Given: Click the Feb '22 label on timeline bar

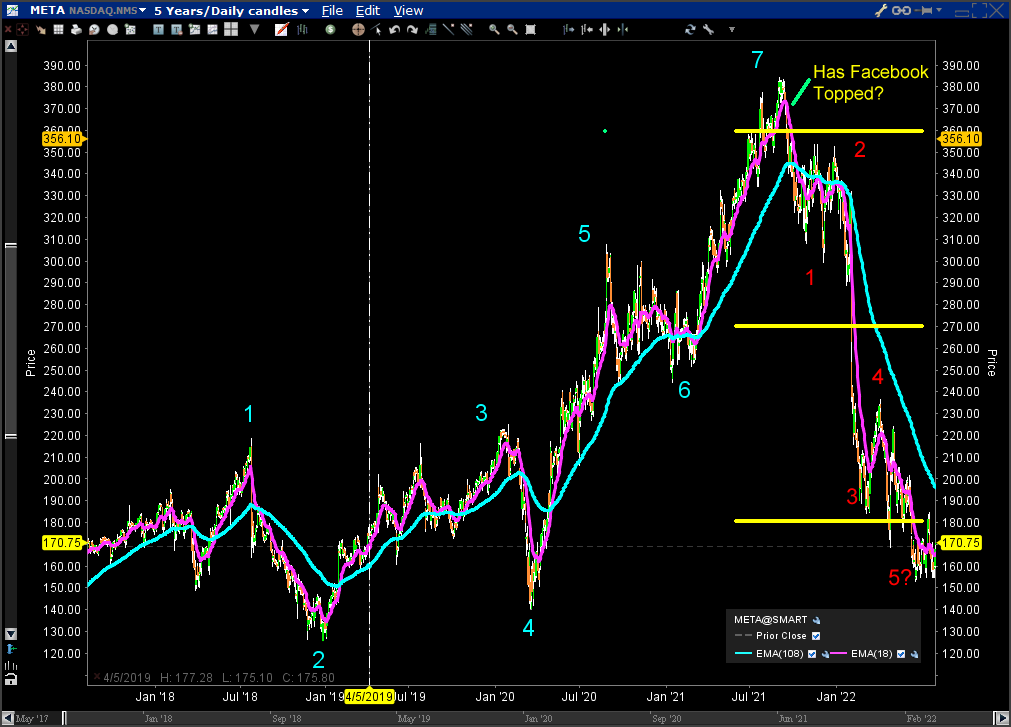Looking at the screenshot, I should click(x=921, y=719).
